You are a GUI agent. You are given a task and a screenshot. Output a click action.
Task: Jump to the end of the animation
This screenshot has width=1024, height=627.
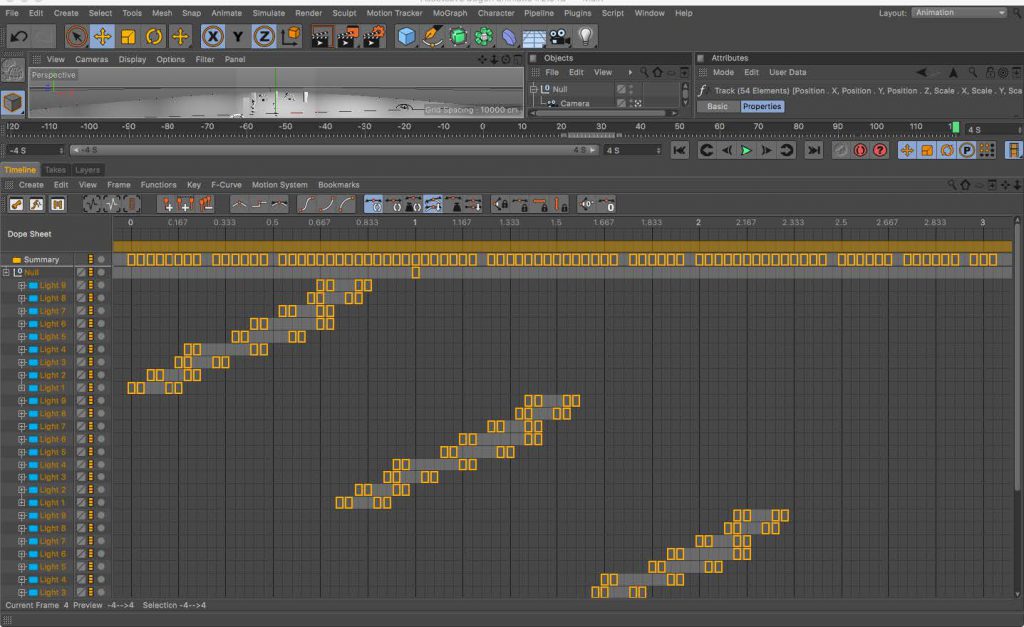pos(814,150)
